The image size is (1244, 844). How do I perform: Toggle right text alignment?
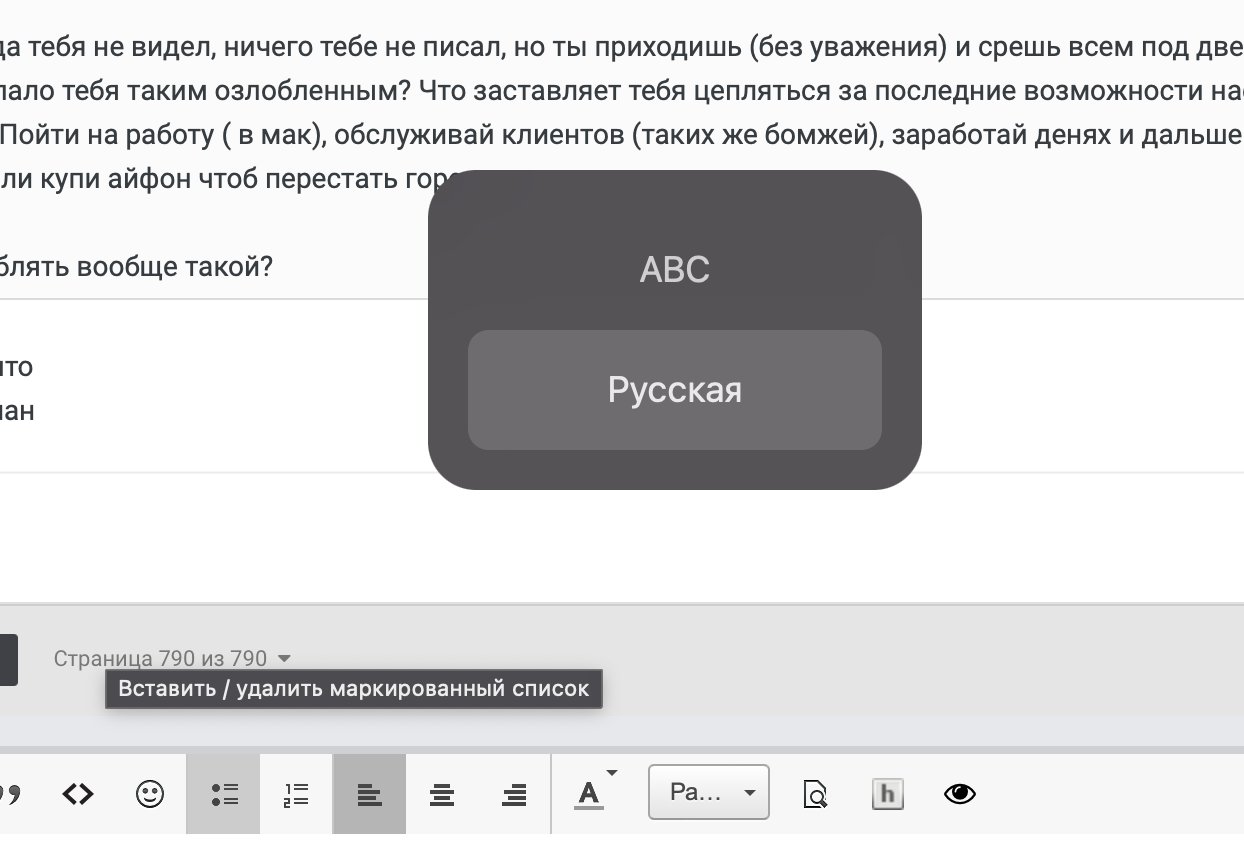coord(513,793)
